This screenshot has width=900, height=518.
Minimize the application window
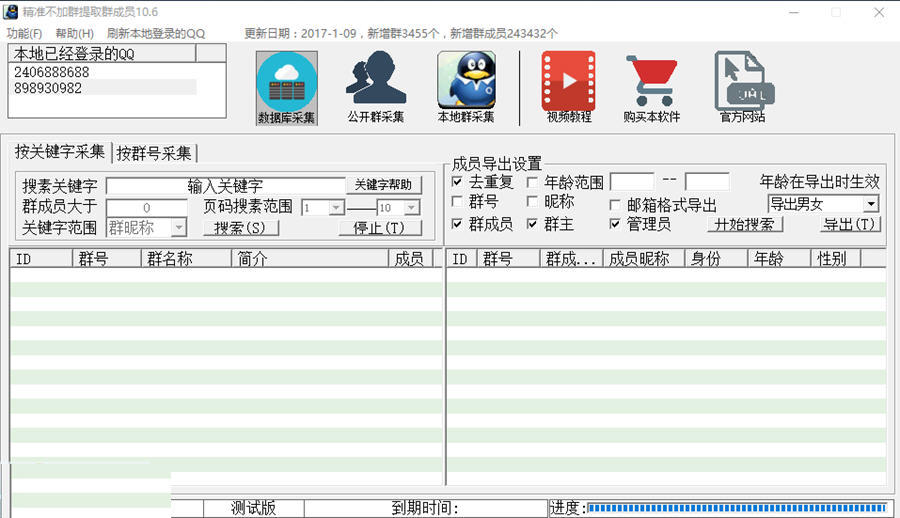tap(794, 13)
